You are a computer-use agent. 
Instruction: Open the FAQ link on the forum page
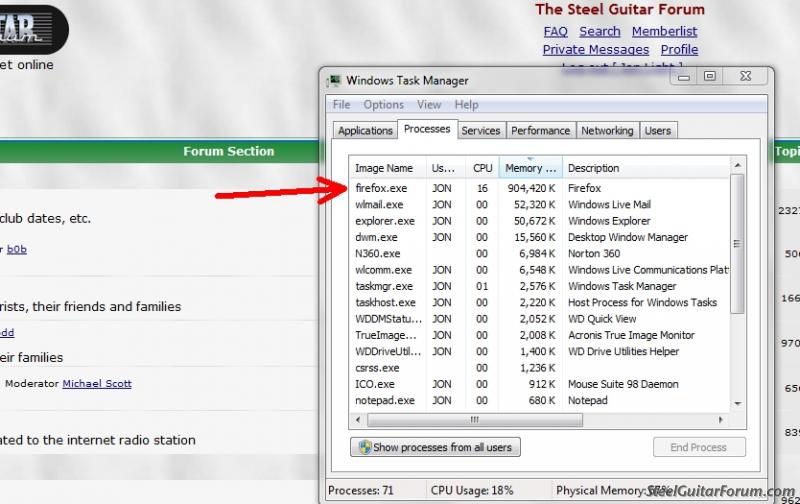pyautogui.click(x=556, y=32)
